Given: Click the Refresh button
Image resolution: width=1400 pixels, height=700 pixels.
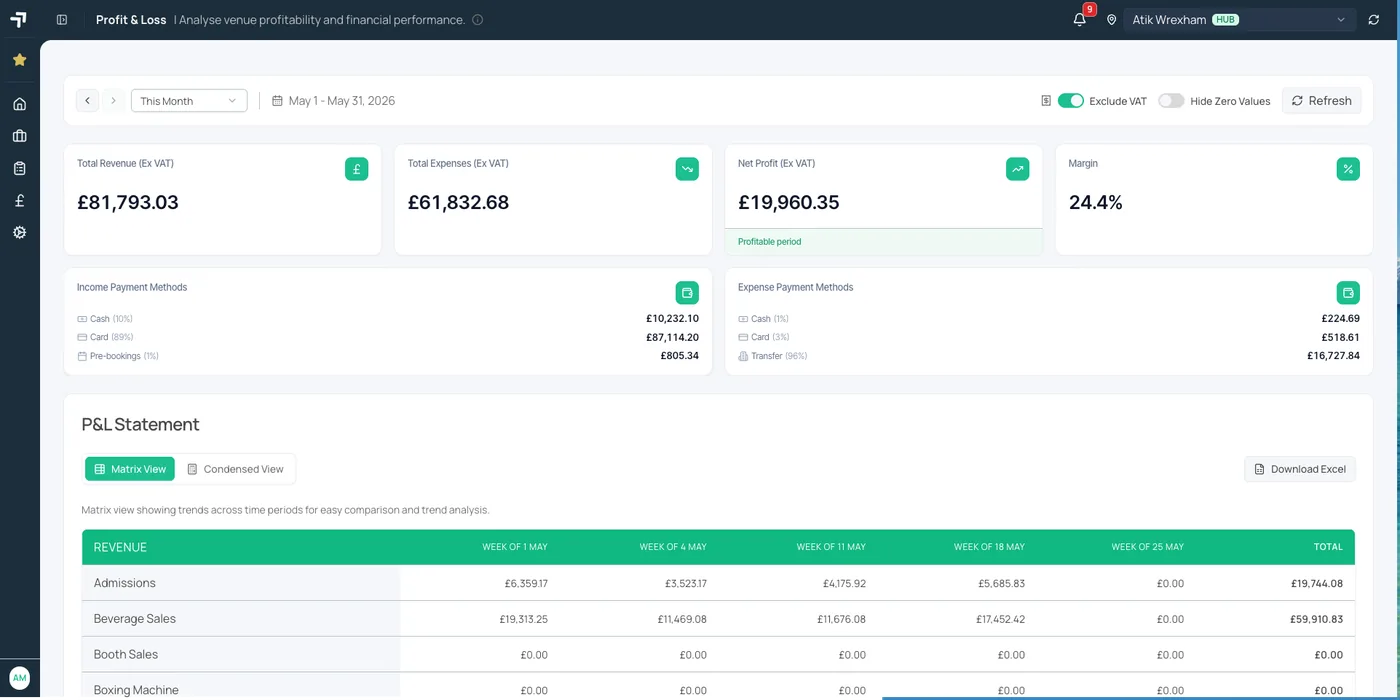Looking at the screenshot, I should [1321, 101].
